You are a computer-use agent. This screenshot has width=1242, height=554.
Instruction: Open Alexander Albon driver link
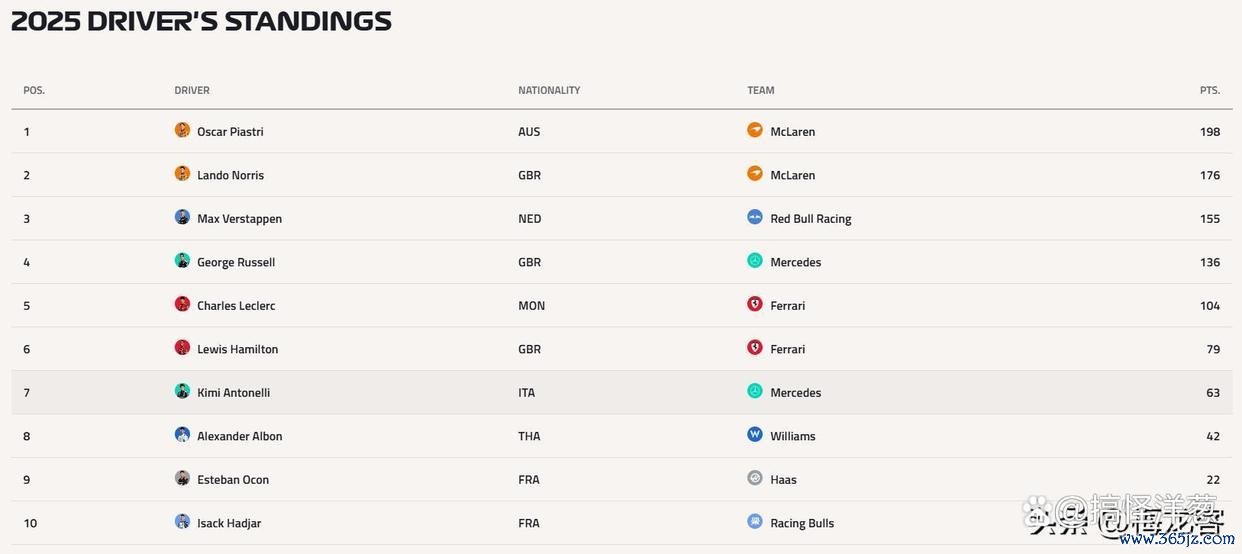click(x=240, y=436)
